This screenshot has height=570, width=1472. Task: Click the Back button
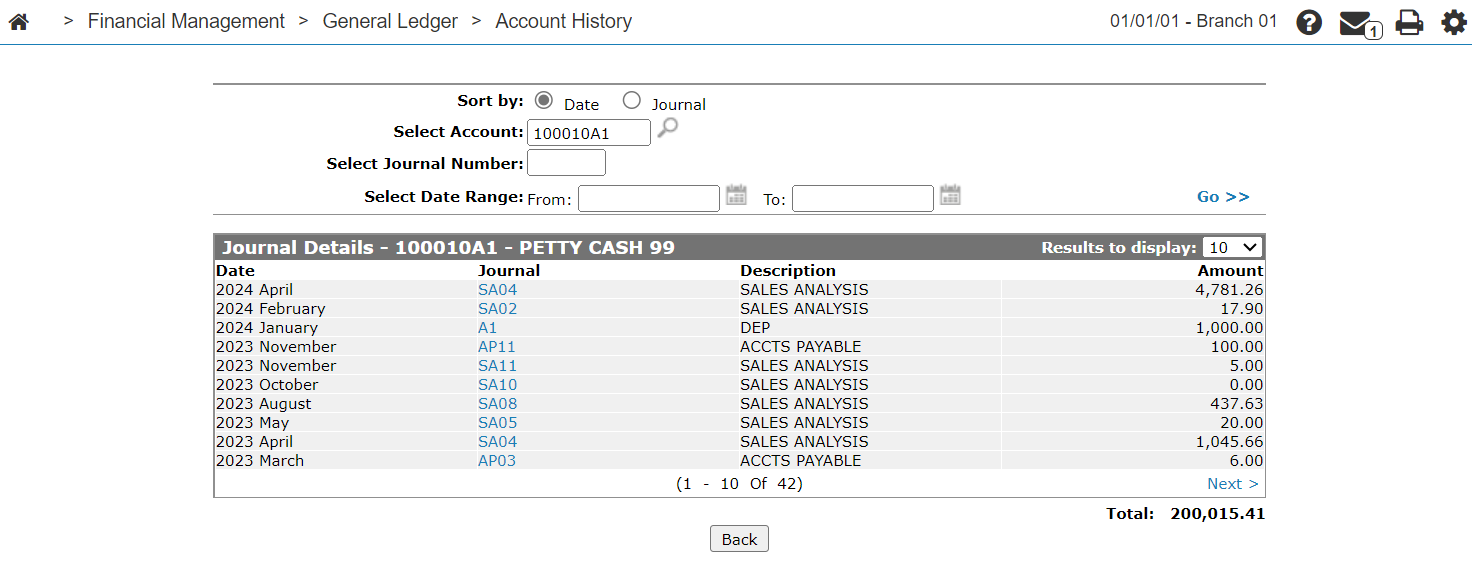[739, 539]
